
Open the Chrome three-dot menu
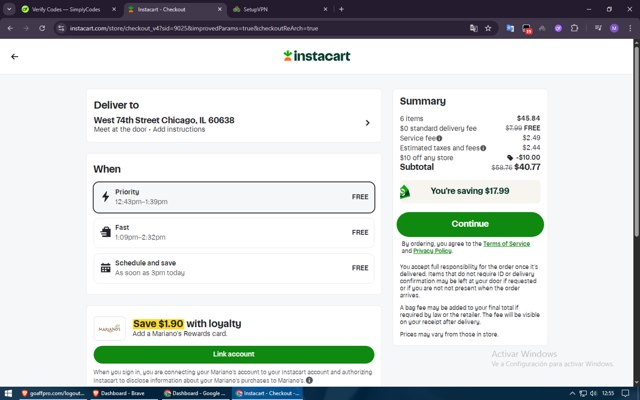[x=630, y=28]
